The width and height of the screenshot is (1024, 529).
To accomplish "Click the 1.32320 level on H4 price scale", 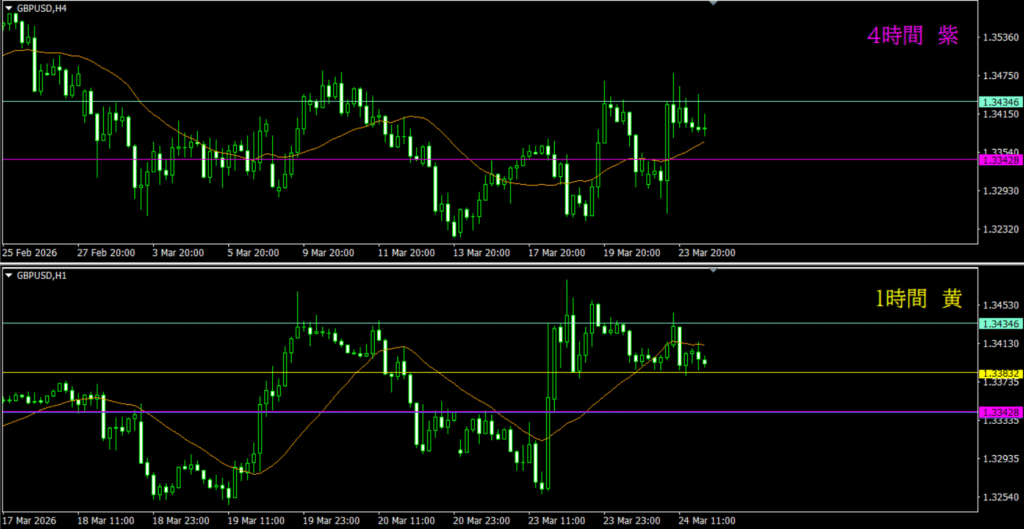I will (1000, 230).
